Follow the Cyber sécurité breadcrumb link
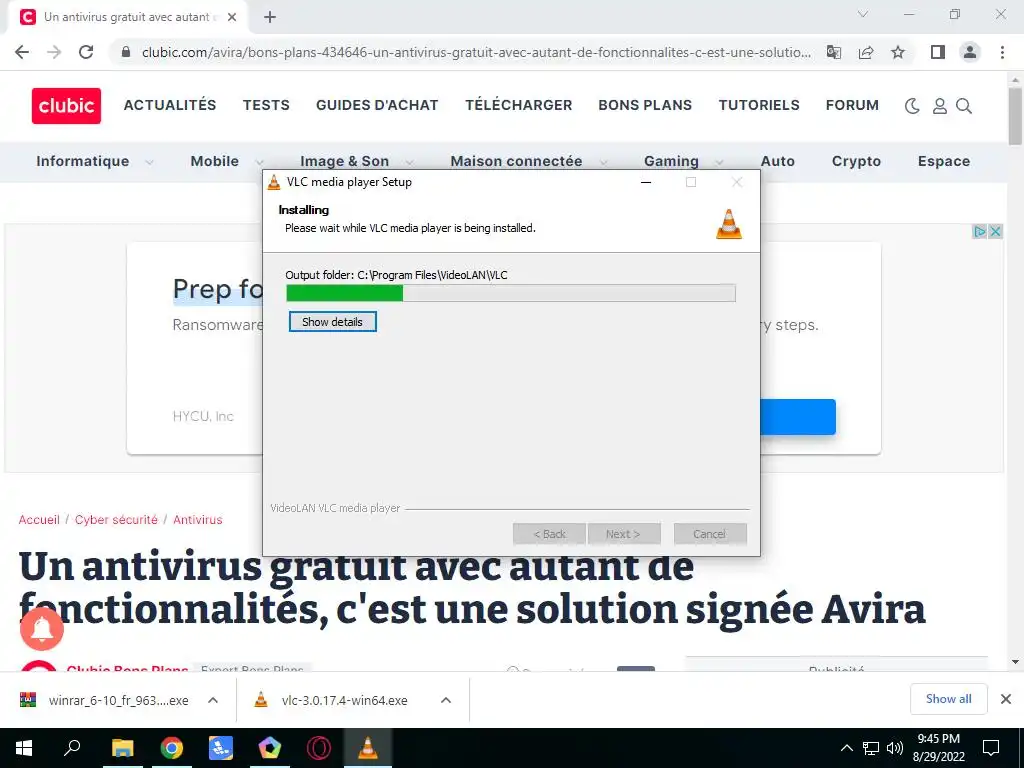This screenshot has height=768, width=1024. pos(116,520)
